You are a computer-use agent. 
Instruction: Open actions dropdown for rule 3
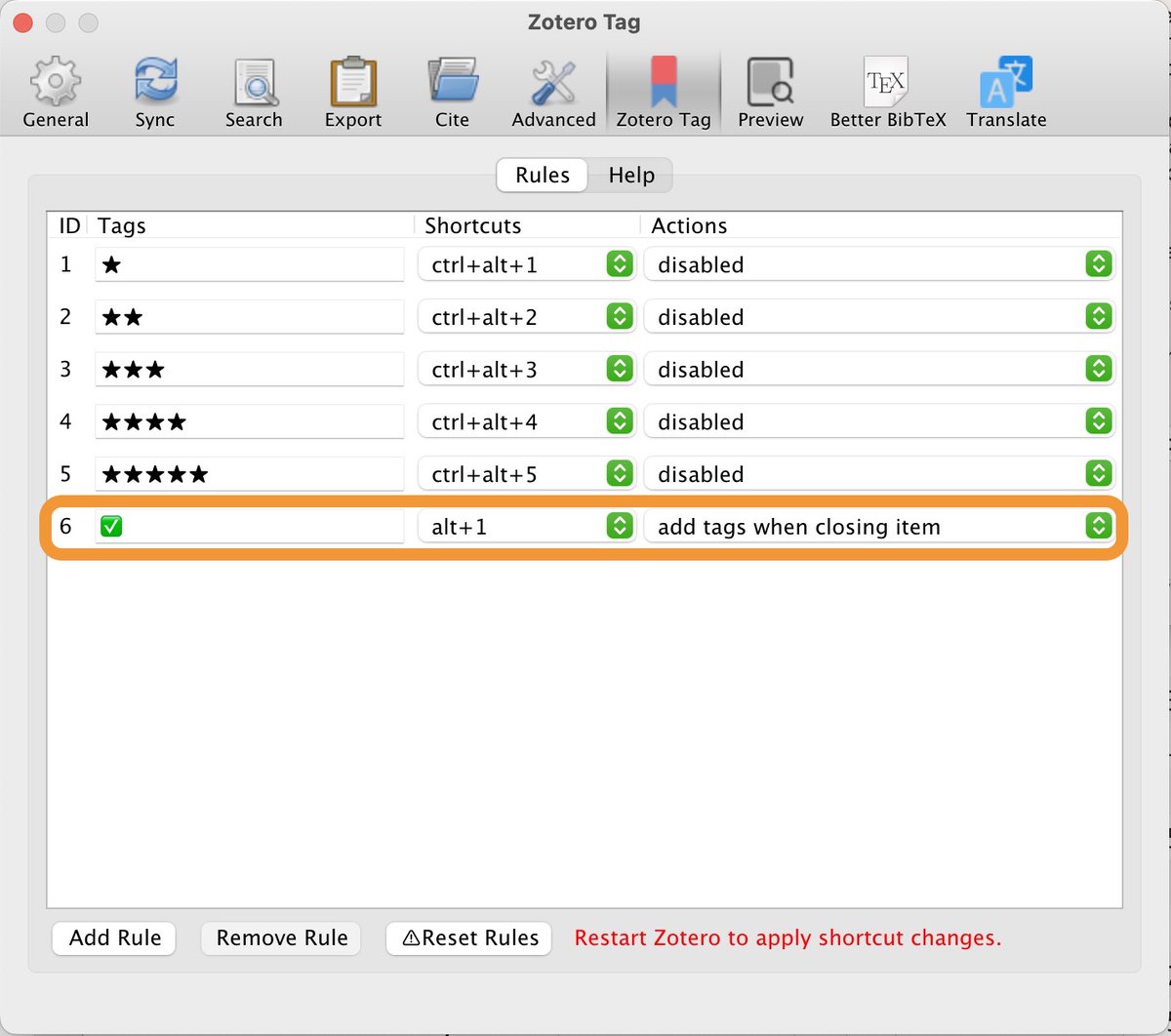[x=878, y=370]
